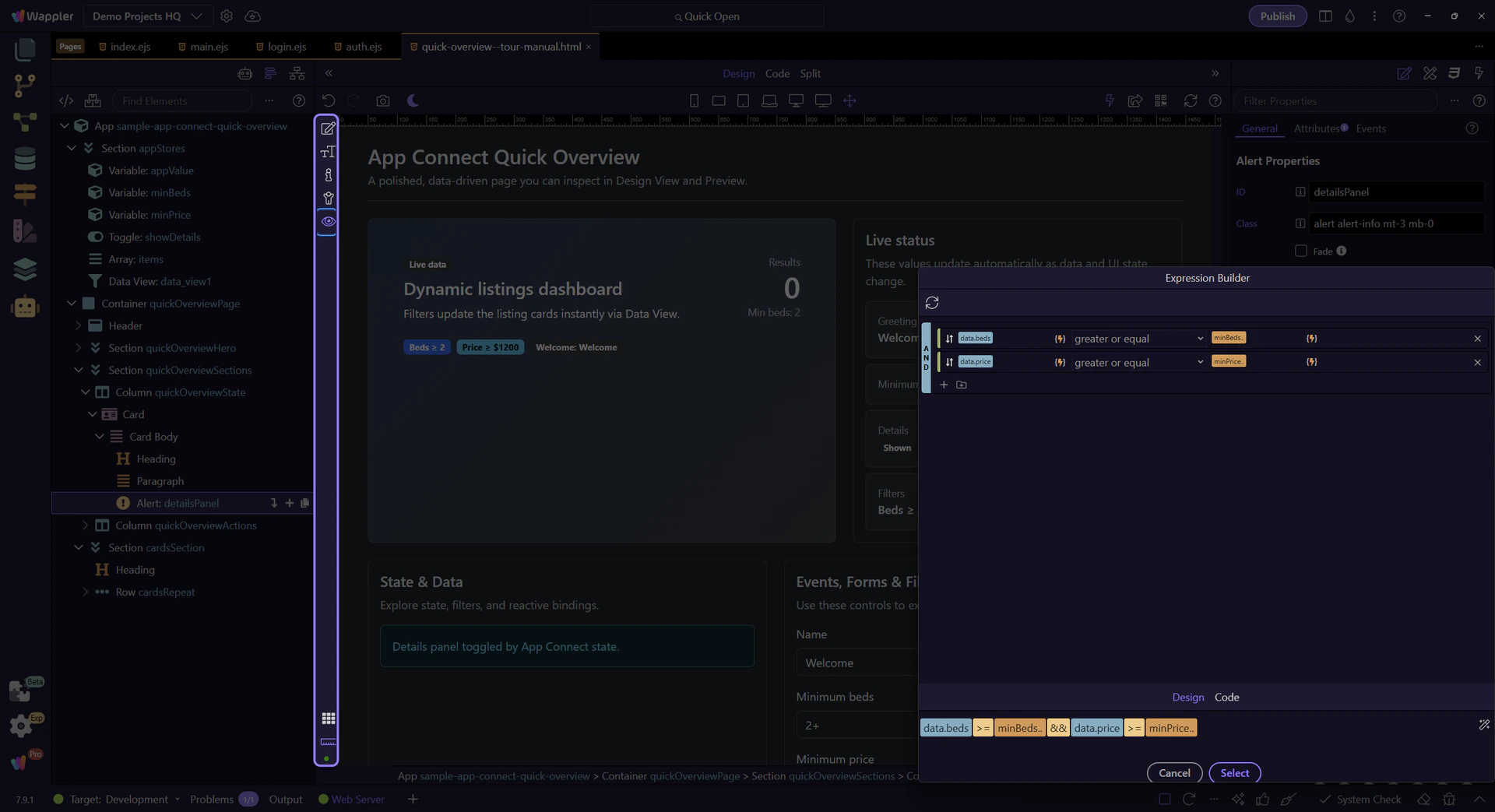Click the eye preview icon in design toolbar
The width and height of the screenshot is (1495, 812).
click(x=328, y=222)
